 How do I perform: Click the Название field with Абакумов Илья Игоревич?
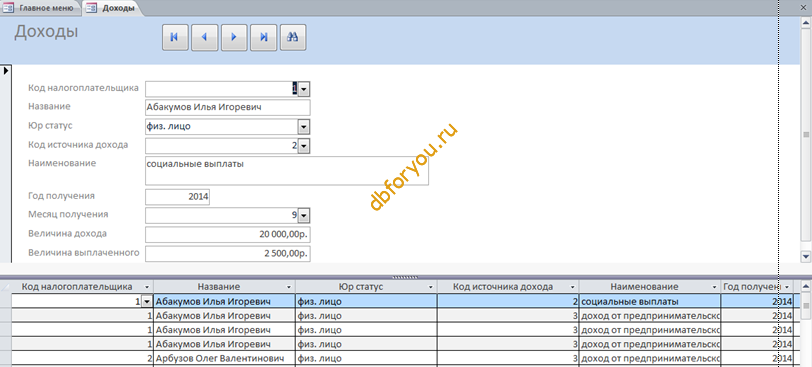(227, 108)
